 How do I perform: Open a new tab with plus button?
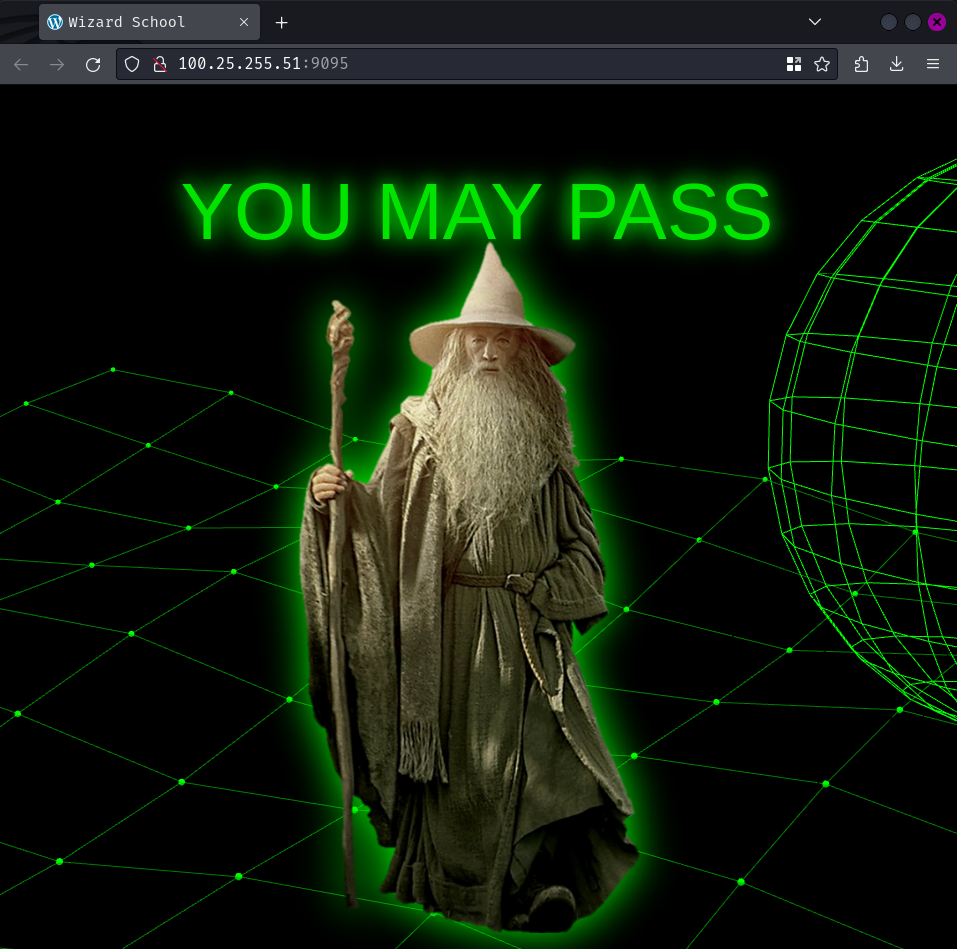(x=281, y=23)
